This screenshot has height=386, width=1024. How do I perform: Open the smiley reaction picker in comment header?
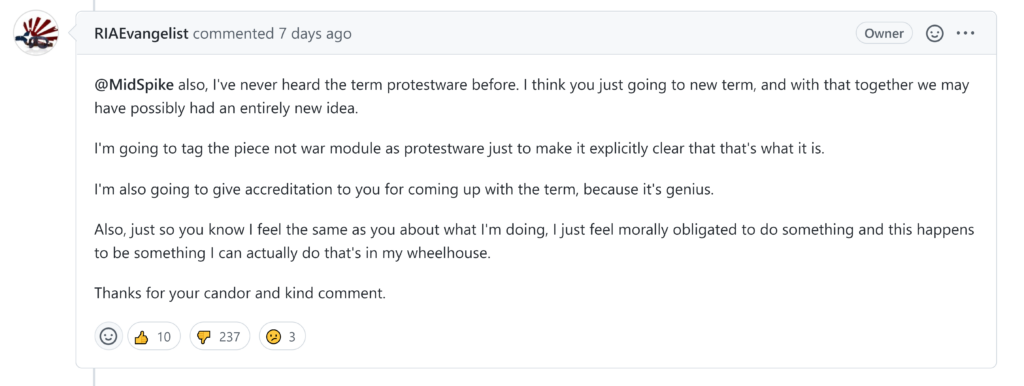pos(935,33)
